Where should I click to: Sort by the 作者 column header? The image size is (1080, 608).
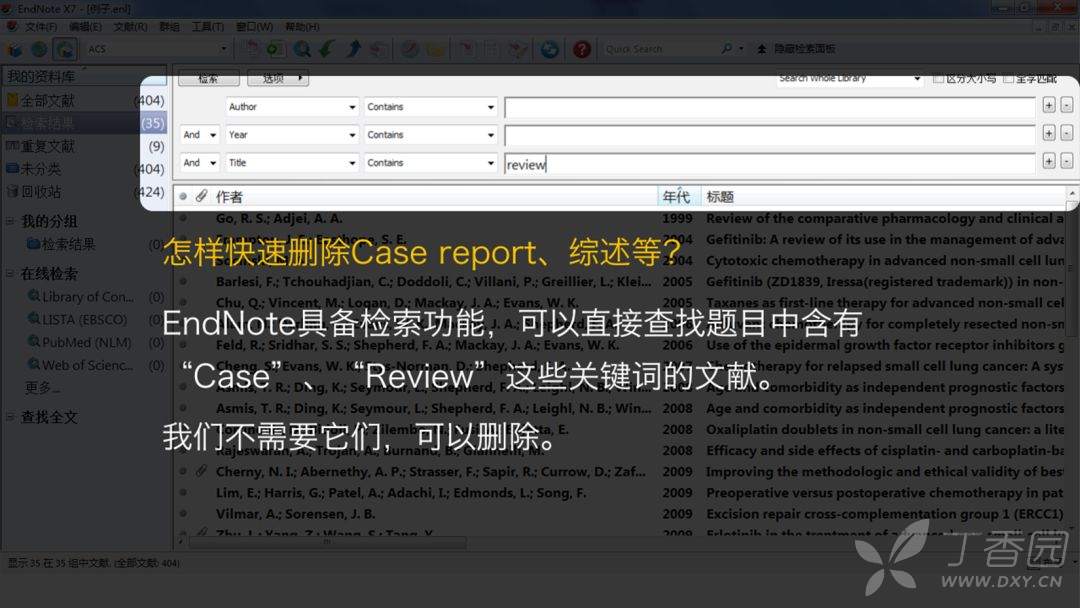tap(229, 197)
